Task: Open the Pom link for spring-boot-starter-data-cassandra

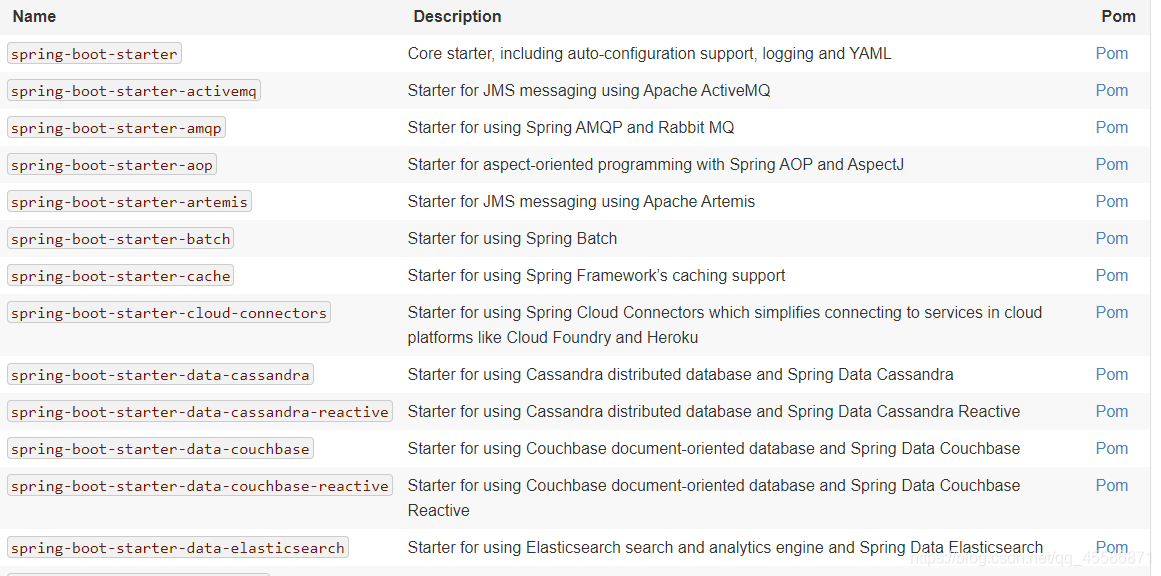Action: (x=1111, y=375)
